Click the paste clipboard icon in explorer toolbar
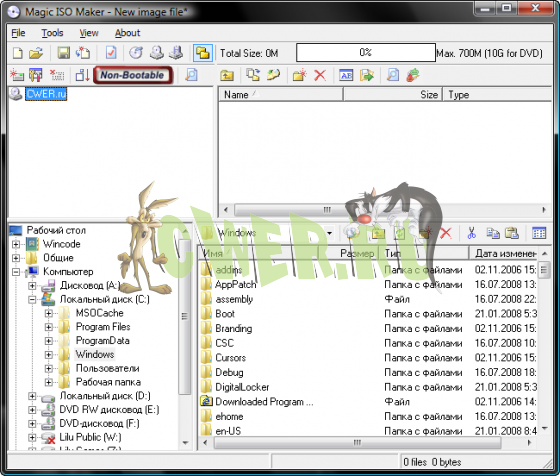The width and height of the screenshot is (560, 476). pyautogui.click(x=512, y=233)
